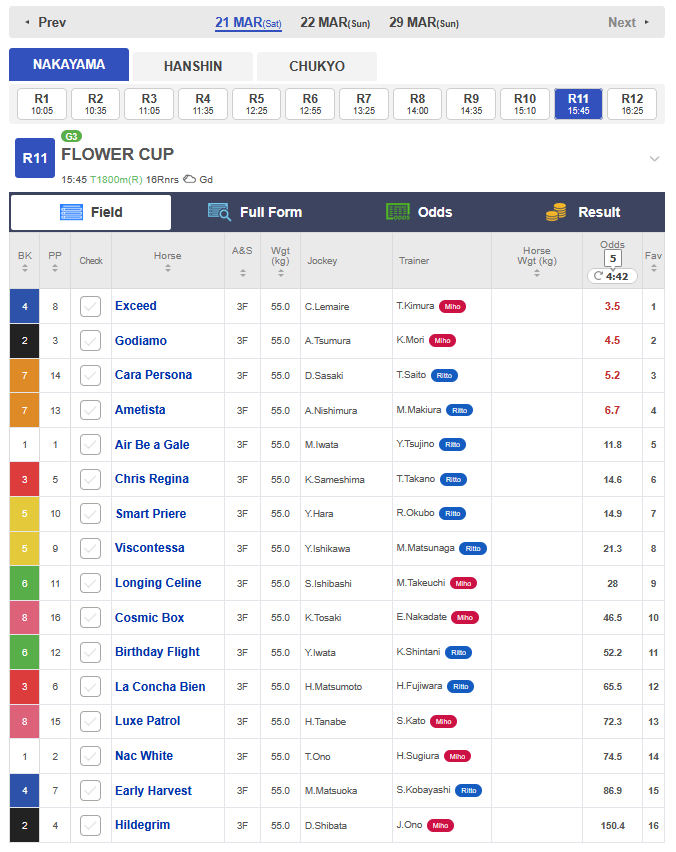Click the Ritto badge beside T.Saito

[444, 375]
